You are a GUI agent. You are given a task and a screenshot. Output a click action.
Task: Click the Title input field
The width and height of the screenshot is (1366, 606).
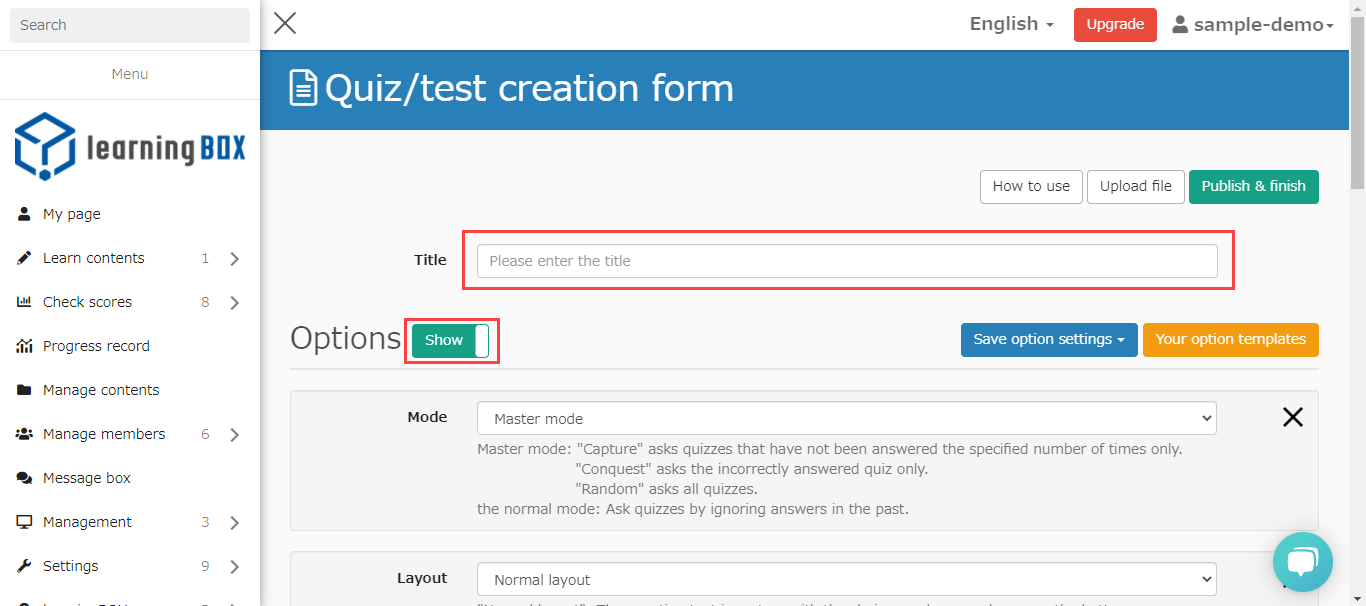(846, 261)
